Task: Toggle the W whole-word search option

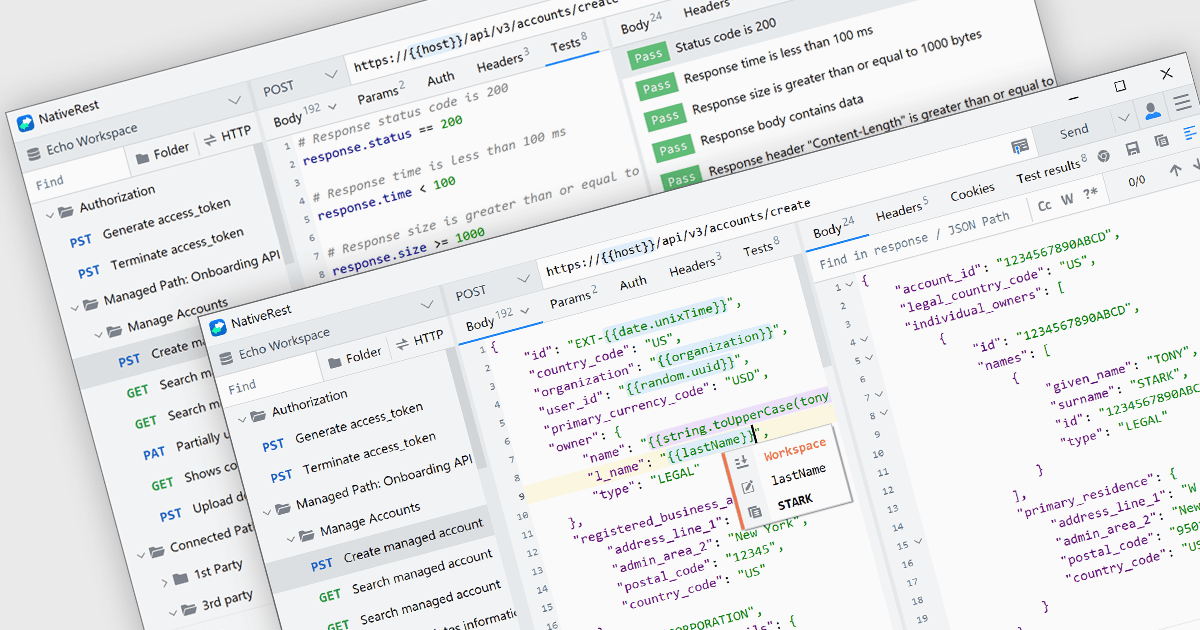Action: (1067, 199)
